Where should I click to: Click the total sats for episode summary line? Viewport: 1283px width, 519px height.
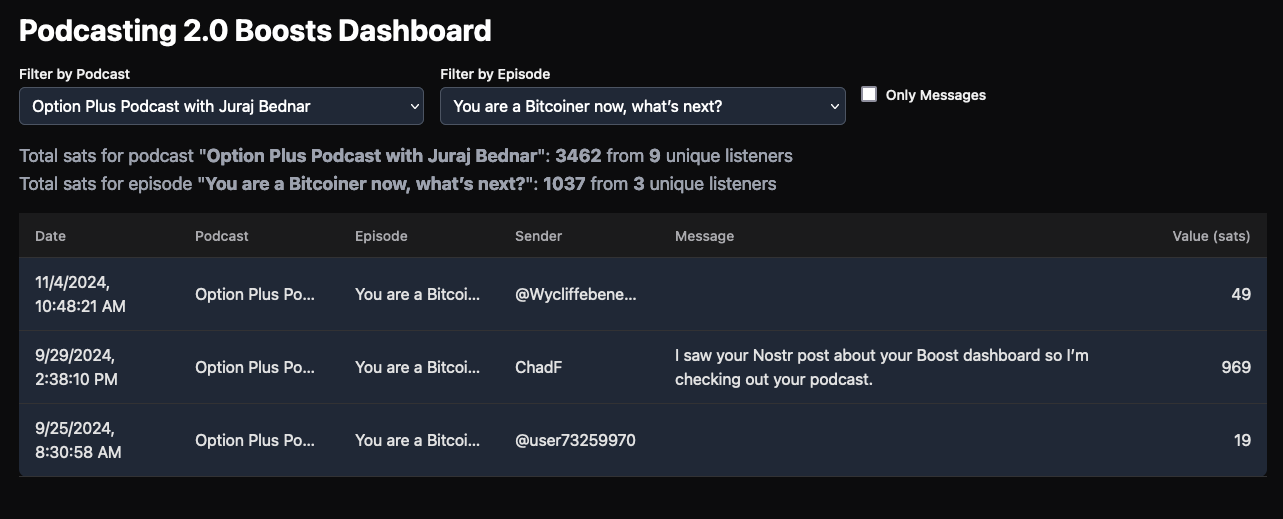tap(398, 184)
